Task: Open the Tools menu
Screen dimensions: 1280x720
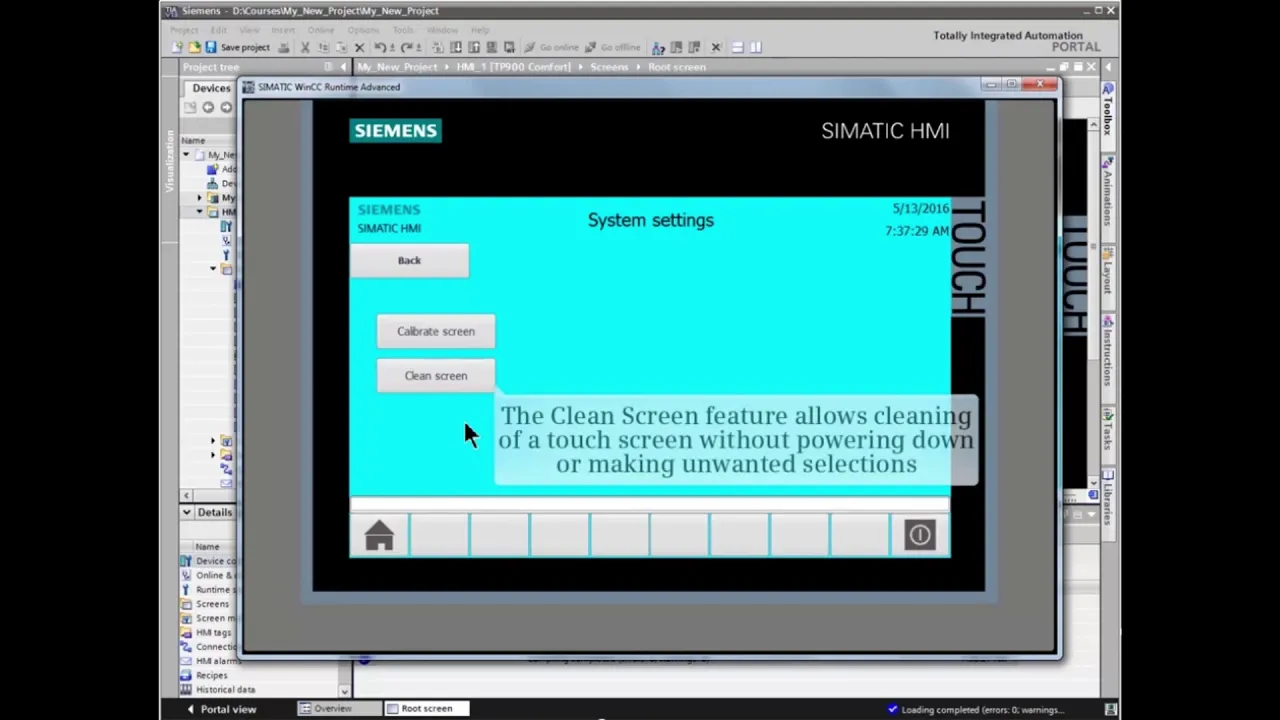Action: click(403, 30)
